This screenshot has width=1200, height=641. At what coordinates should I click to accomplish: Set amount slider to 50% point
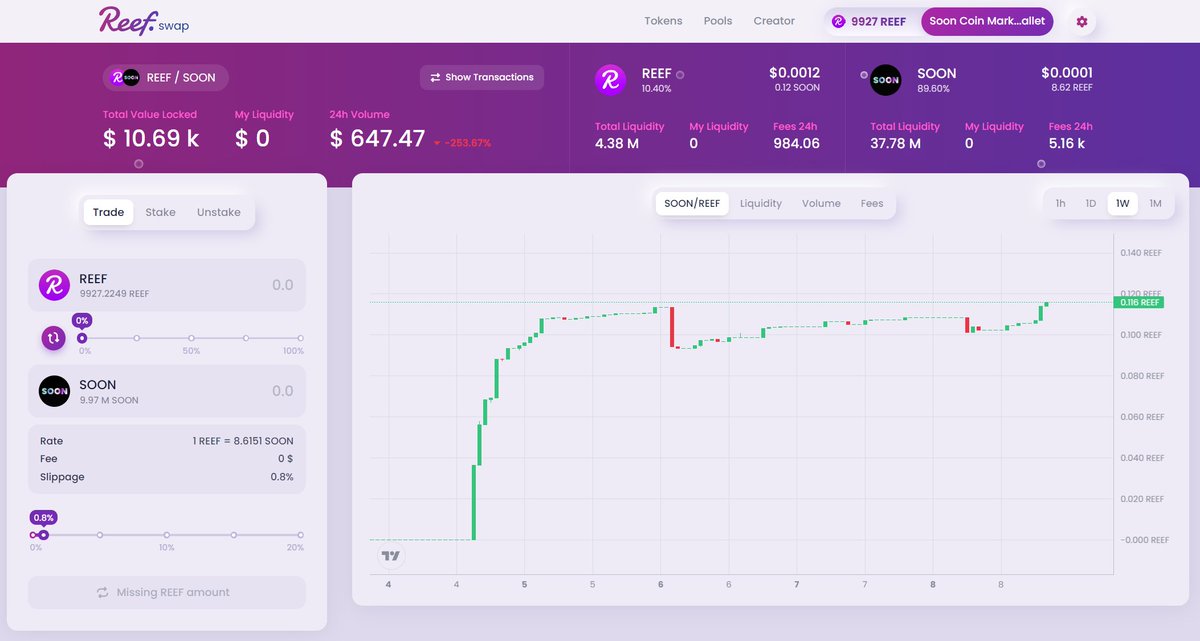coord(192,338)
